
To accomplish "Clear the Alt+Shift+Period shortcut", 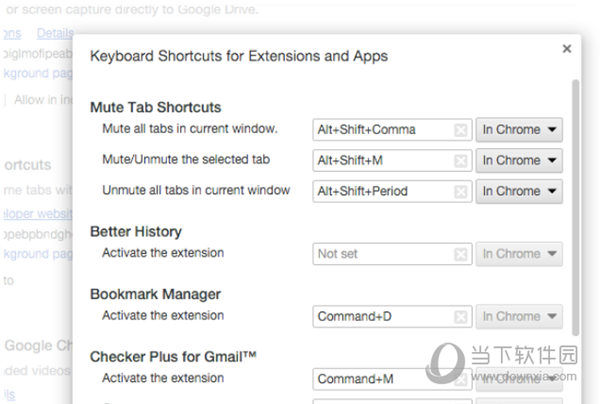I will click(460, 191).
